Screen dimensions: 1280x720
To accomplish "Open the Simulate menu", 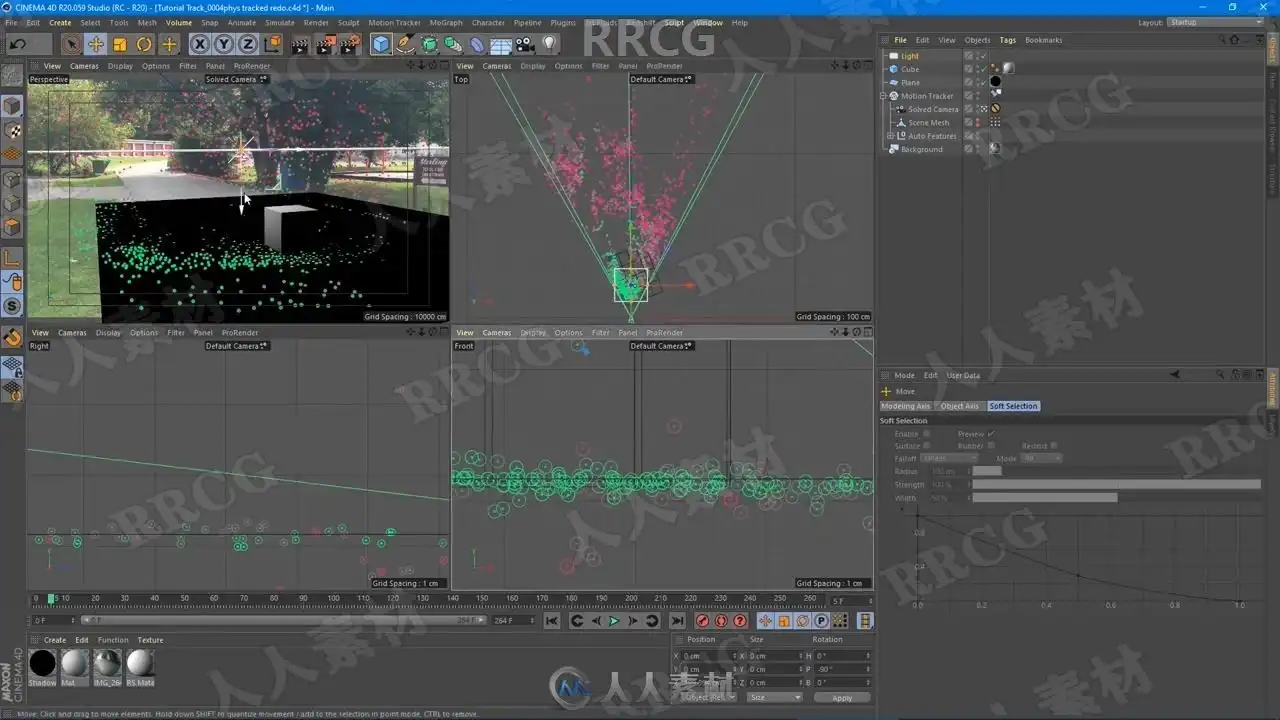I will tap(280, 22).
